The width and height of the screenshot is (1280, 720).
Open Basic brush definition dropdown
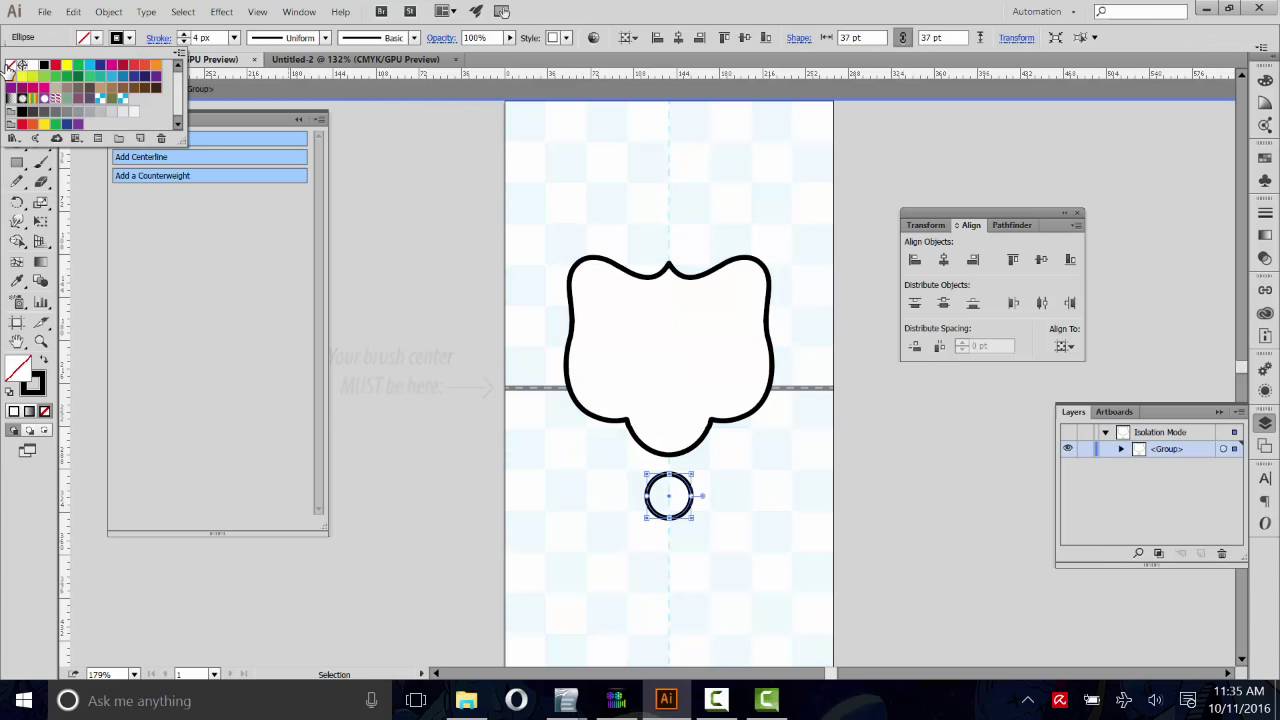click(414, 37)
